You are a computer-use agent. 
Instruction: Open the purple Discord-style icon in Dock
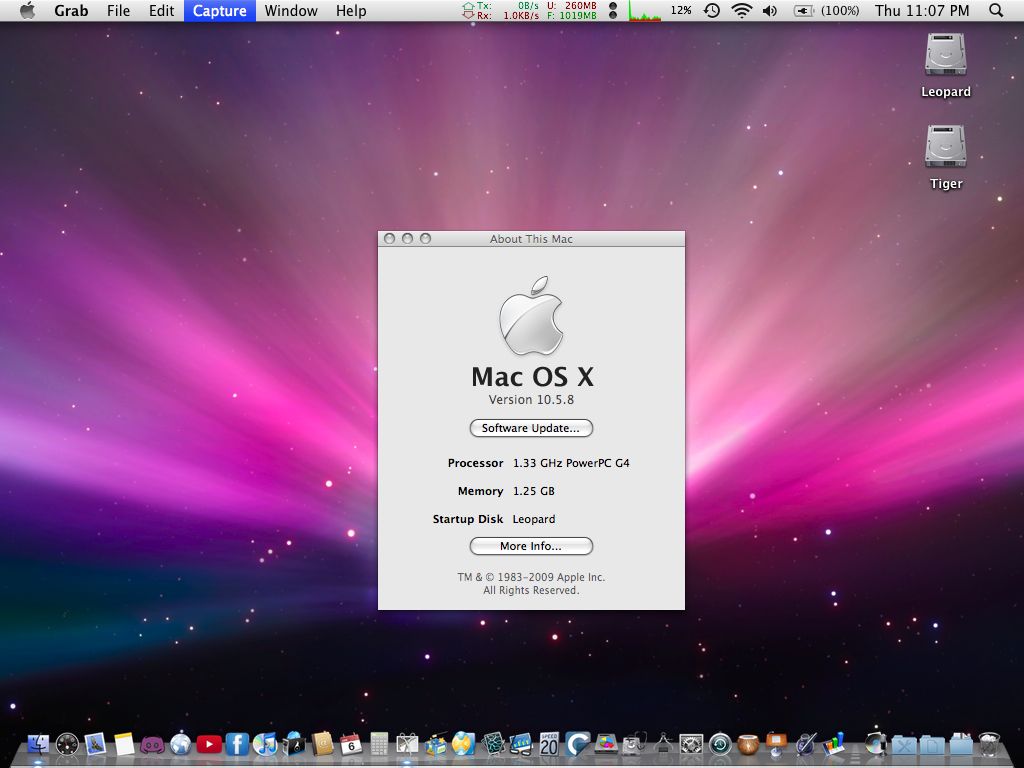[x=152, y=744]
